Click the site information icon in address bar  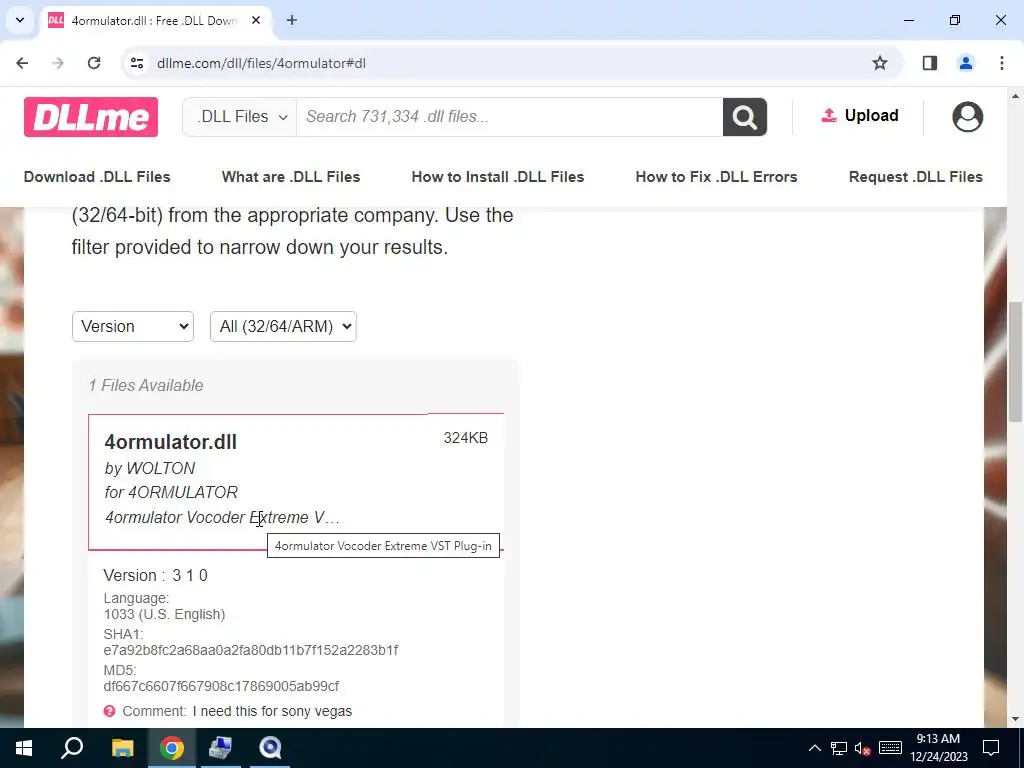click(x=136, y=63)
